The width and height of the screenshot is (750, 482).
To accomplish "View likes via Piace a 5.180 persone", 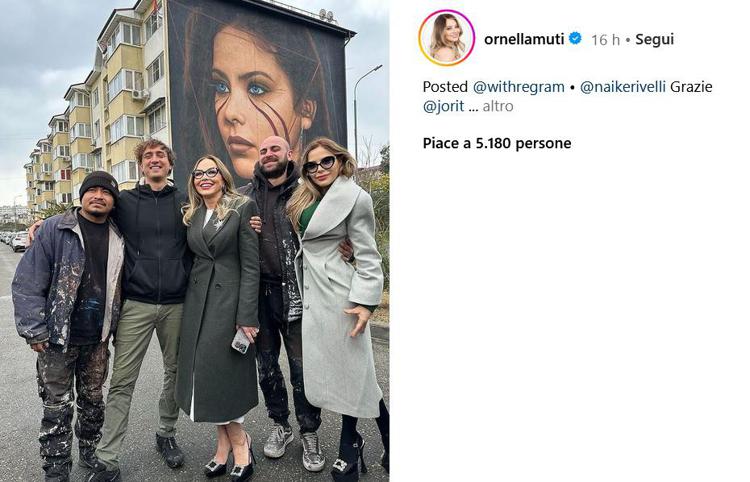I will (x=497, y=143).
